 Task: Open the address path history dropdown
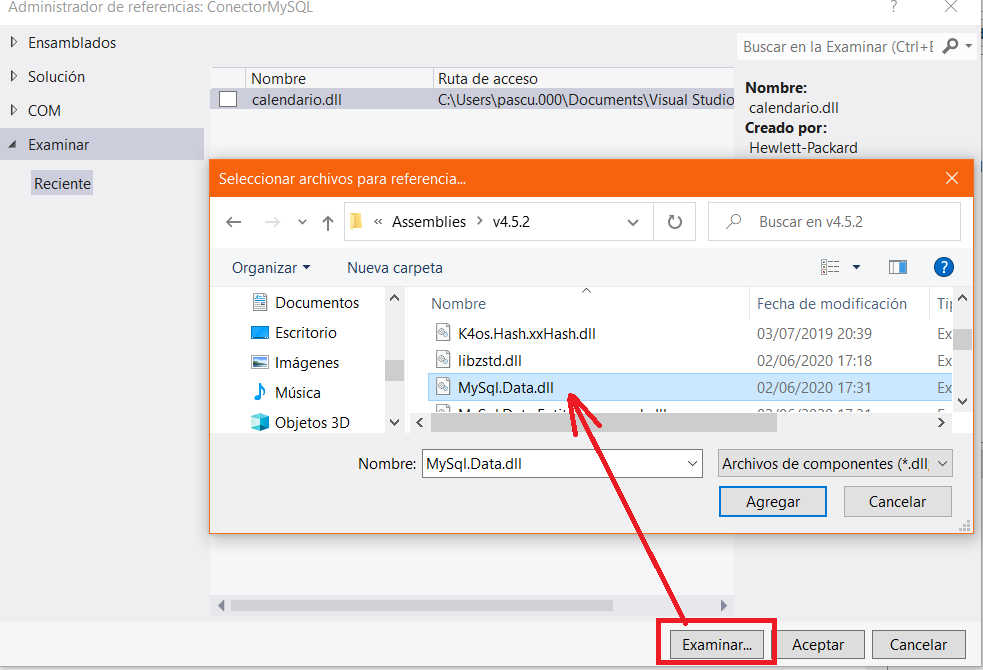pos(633,222)
